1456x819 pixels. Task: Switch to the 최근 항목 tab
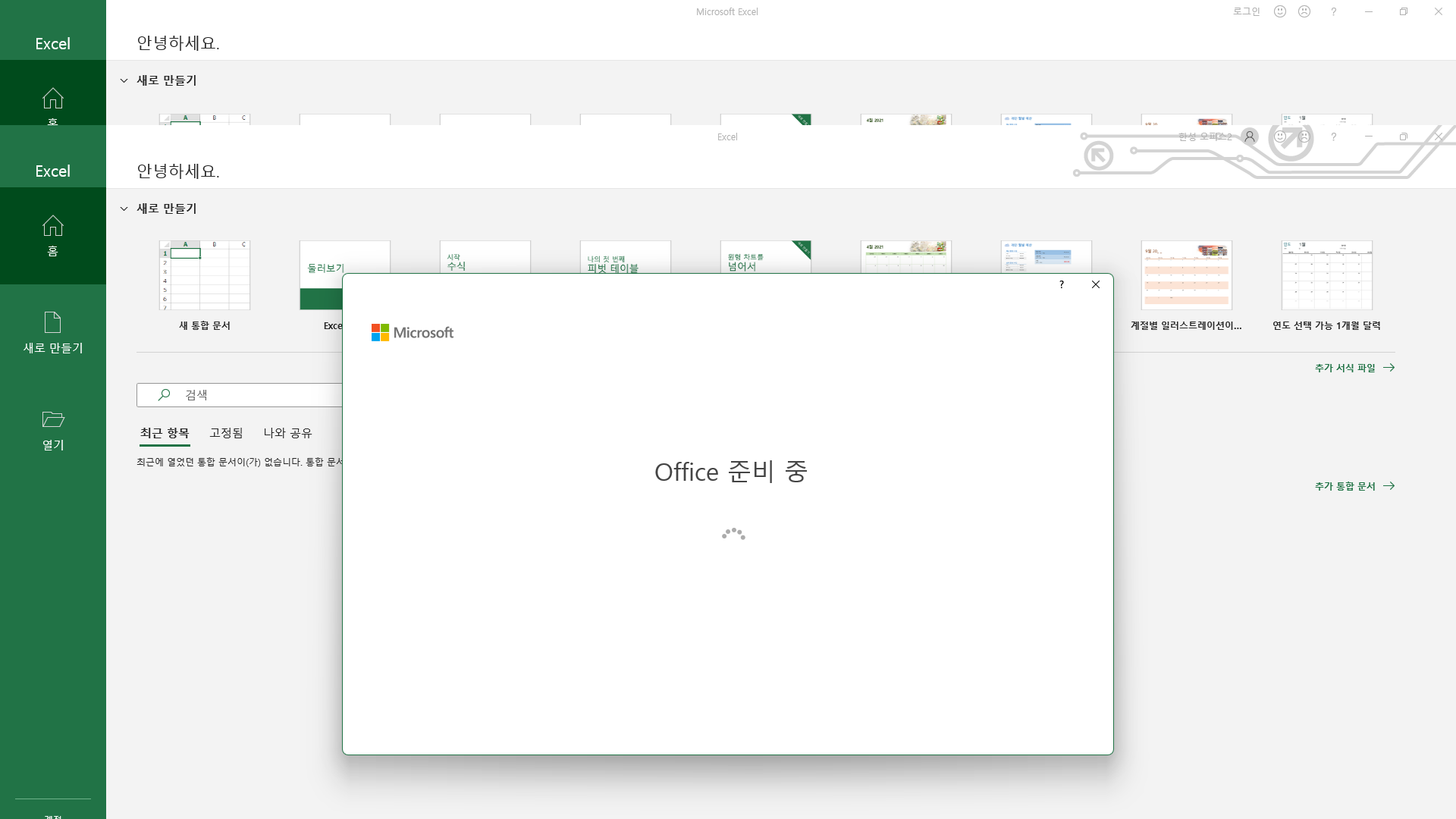point(165,433)
